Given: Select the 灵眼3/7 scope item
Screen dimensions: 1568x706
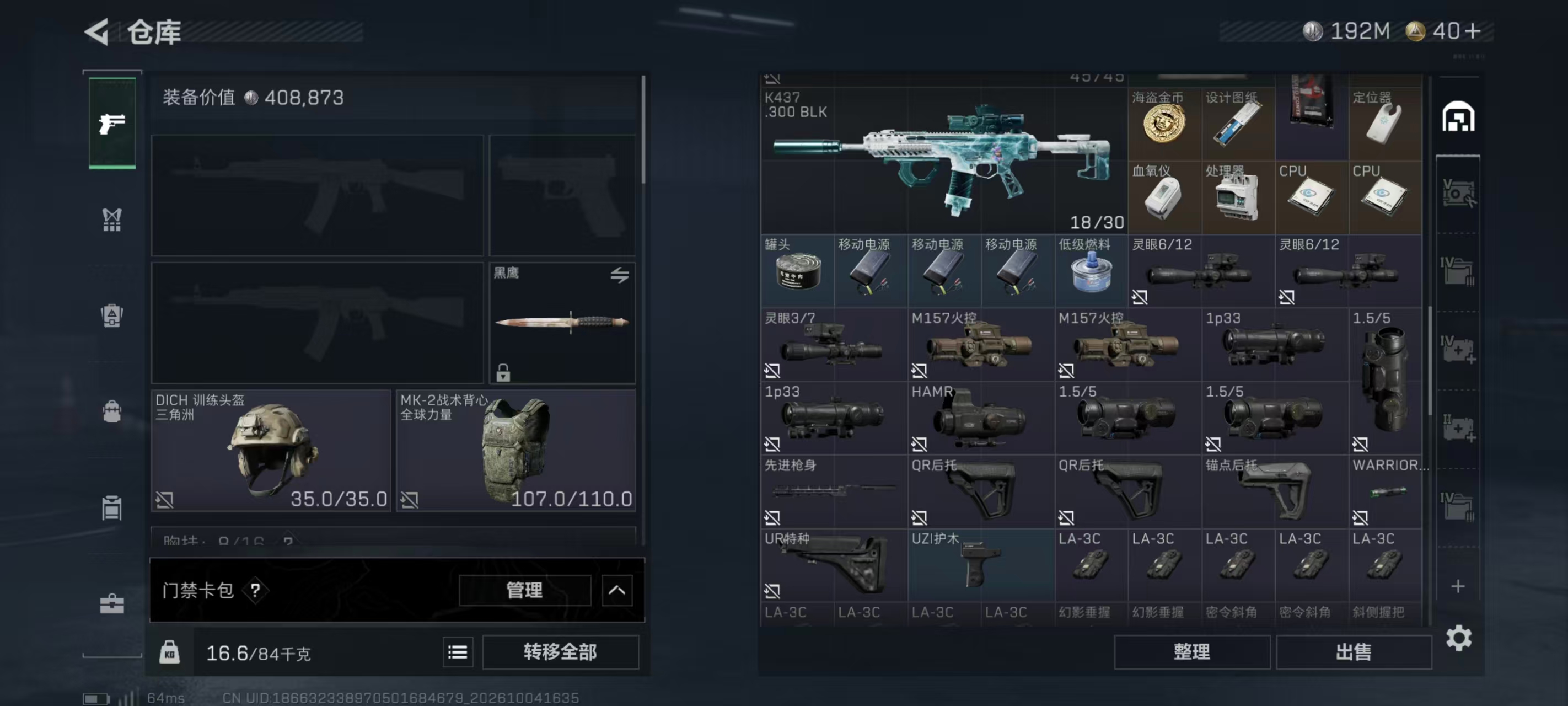Looking at the screenshot, I should click(834, 344).
